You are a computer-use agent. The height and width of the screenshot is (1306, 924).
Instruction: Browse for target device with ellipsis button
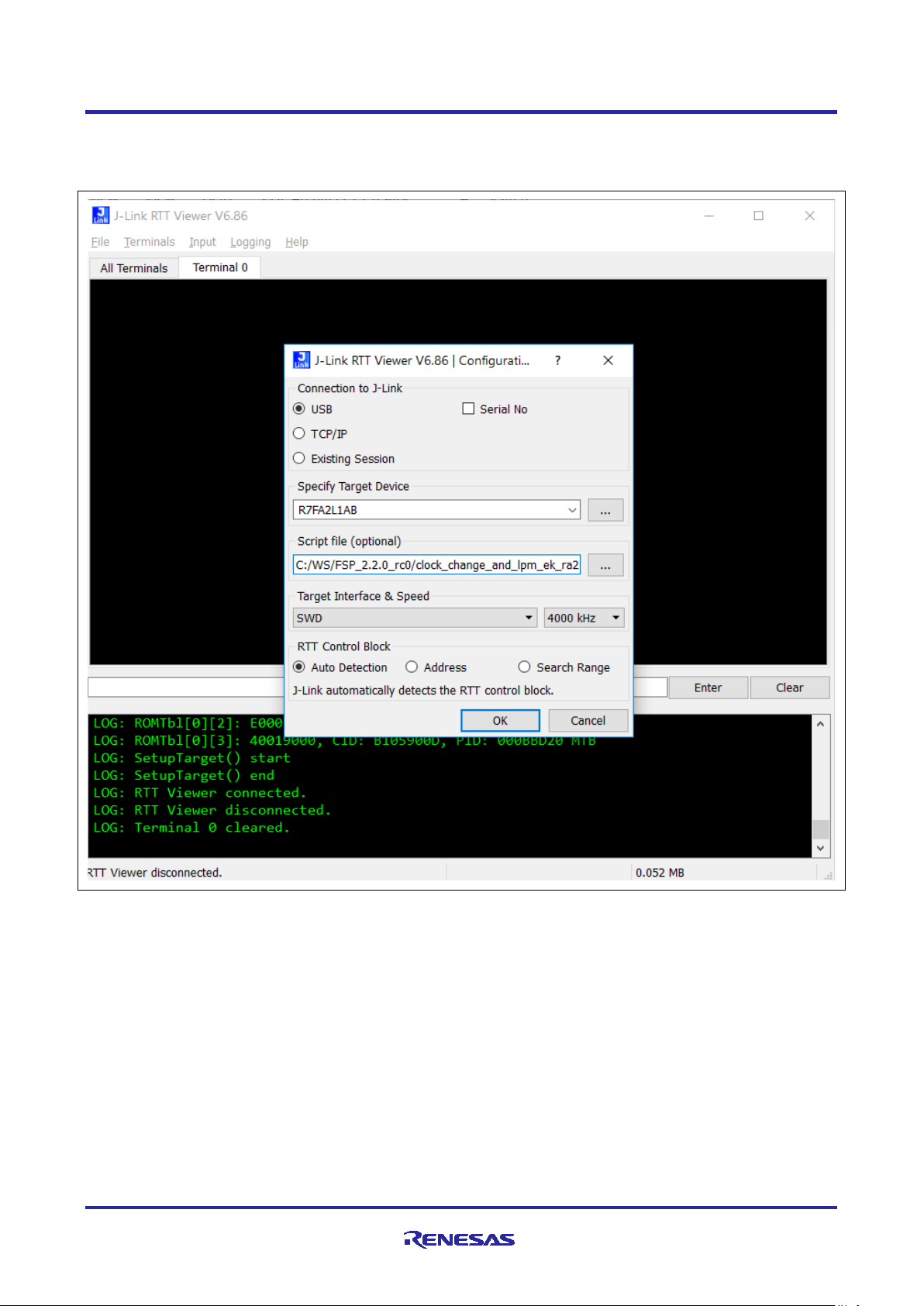(x=605, y=510)
